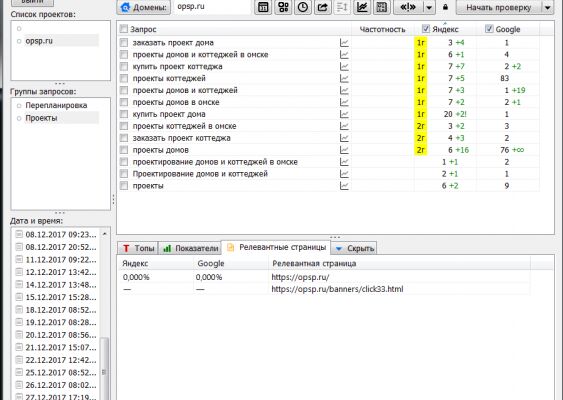Open chart for 'проекты коттеджей в омске'
Viewport: 563px width, 400px height.
pyautogui.click(x=344, y=126)
